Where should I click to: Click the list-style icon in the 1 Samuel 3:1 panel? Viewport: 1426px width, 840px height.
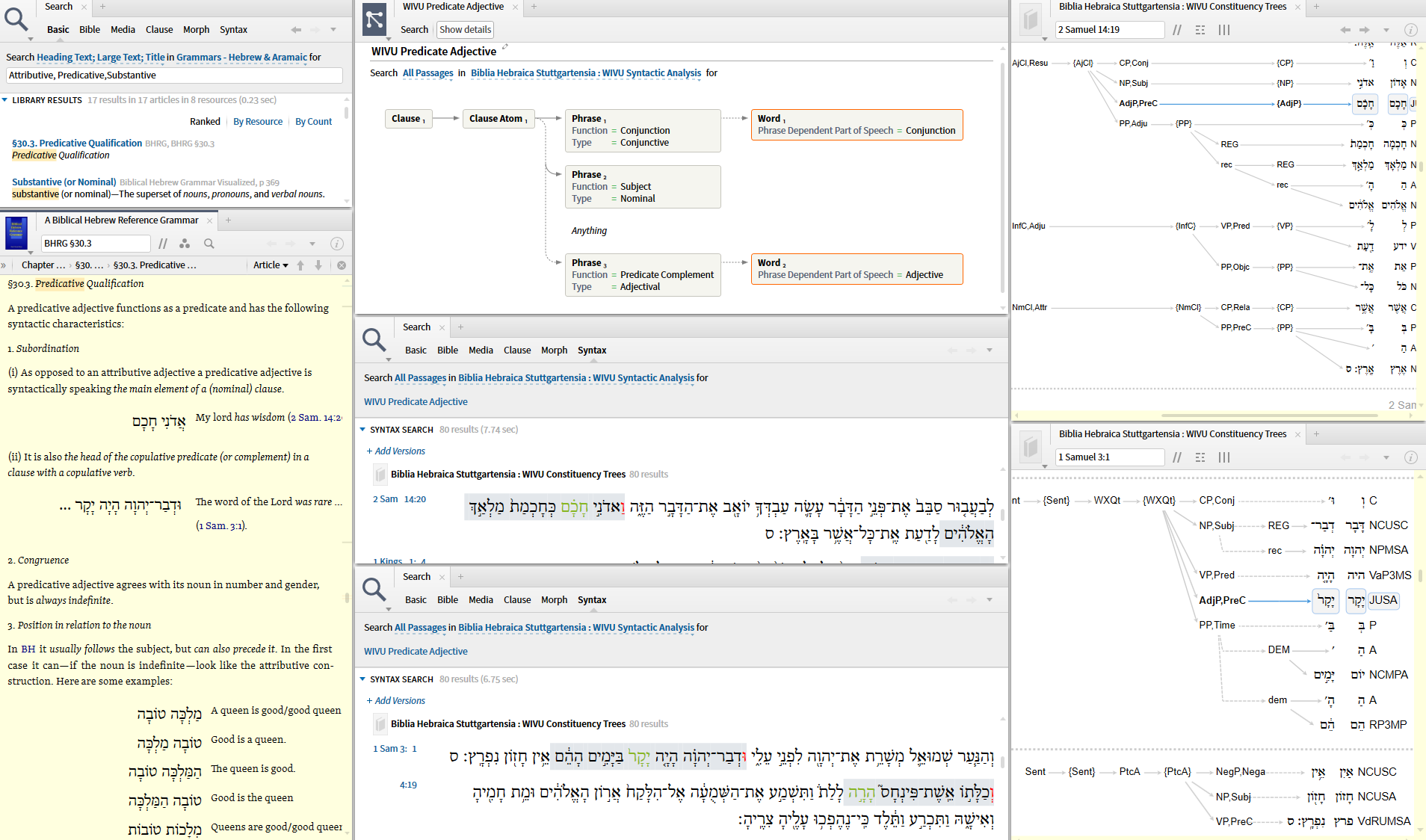1200,457
